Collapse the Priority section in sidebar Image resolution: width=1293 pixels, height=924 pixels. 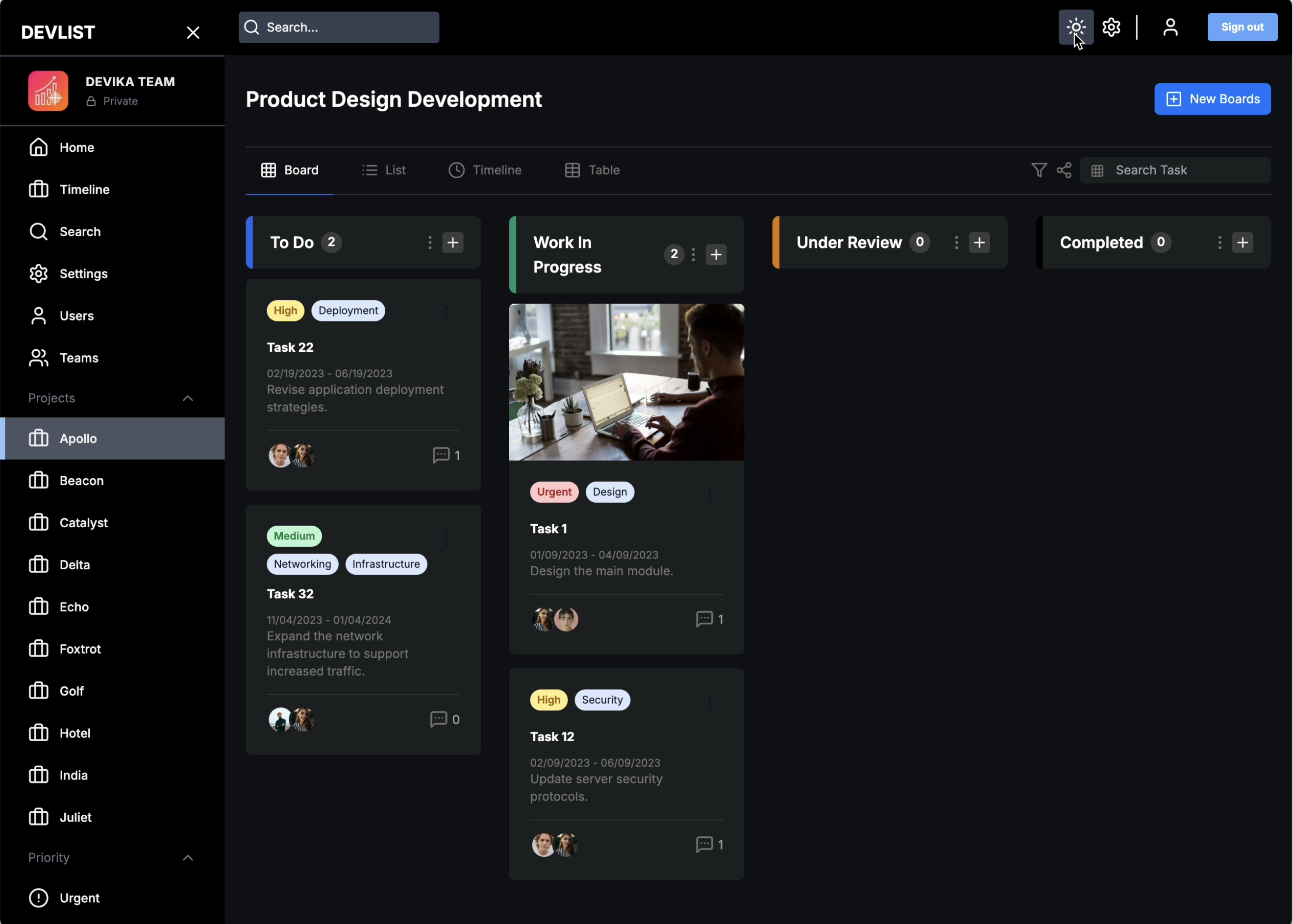(188, 857)
